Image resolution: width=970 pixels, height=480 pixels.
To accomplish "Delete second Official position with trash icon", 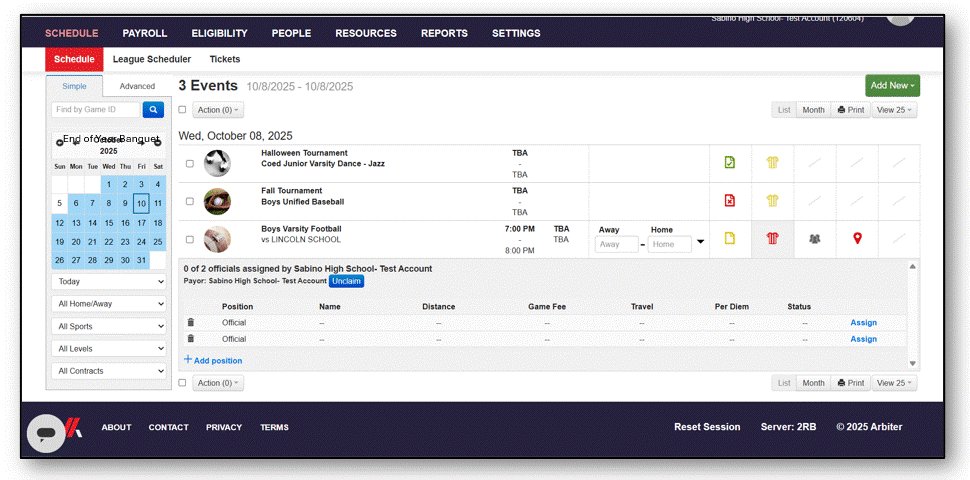I will click(191, 338).
